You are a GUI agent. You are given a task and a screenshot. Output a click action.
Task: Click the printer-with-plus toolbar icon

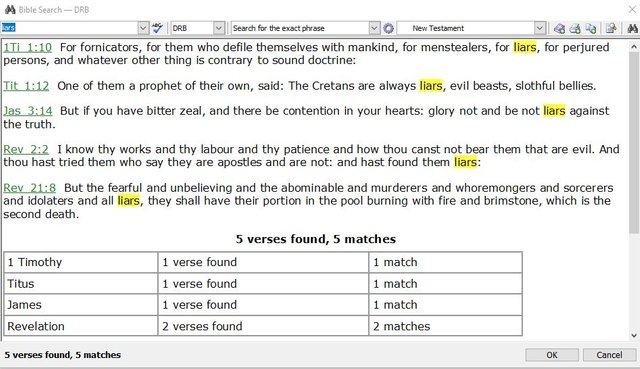pos(575,28)
